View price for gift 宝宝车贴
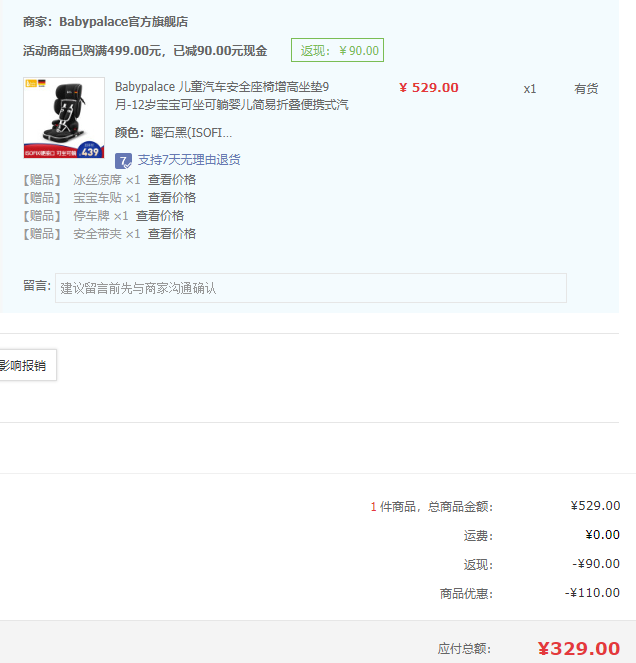 pyautogui.click(x=172, y=197)
